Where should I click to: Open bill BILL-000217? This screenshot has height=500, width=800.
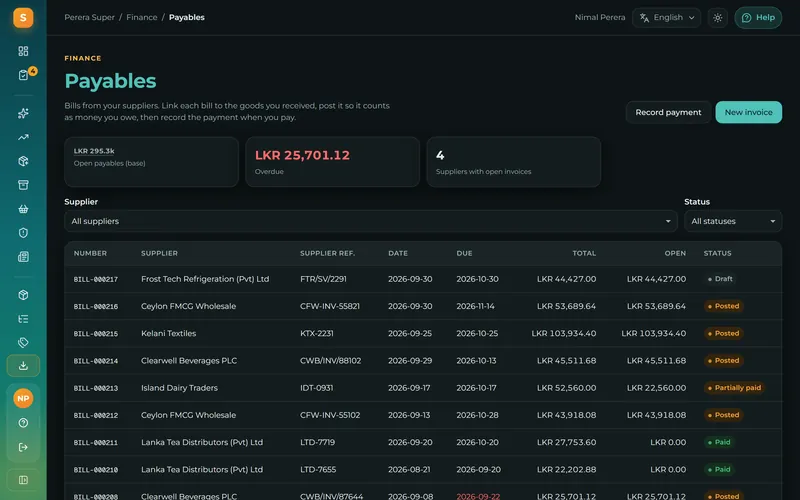click(x=95, y=279)
